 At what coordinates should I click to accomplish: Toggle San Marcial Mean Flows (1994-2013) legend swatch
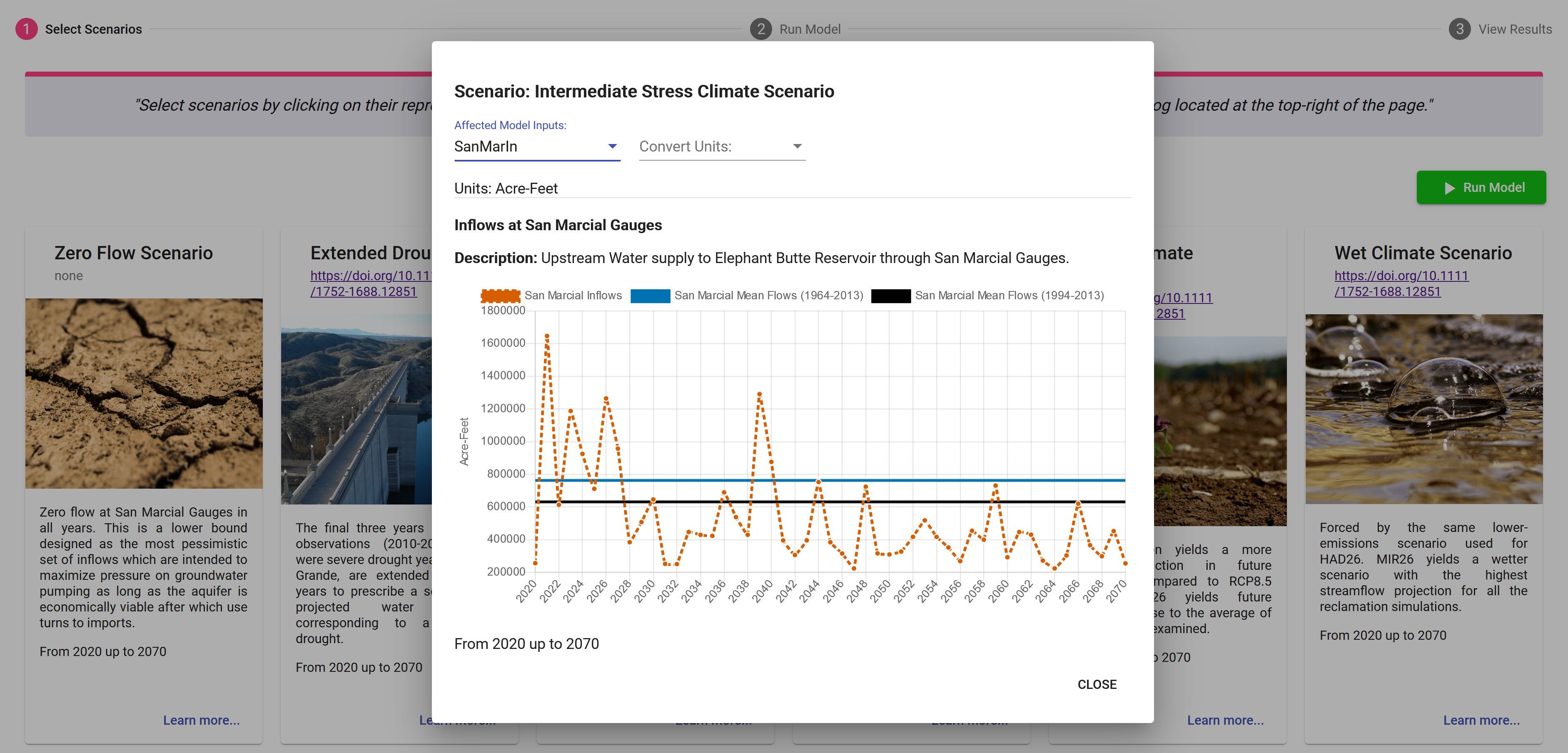pyautogui.click(x=890, y=296)
